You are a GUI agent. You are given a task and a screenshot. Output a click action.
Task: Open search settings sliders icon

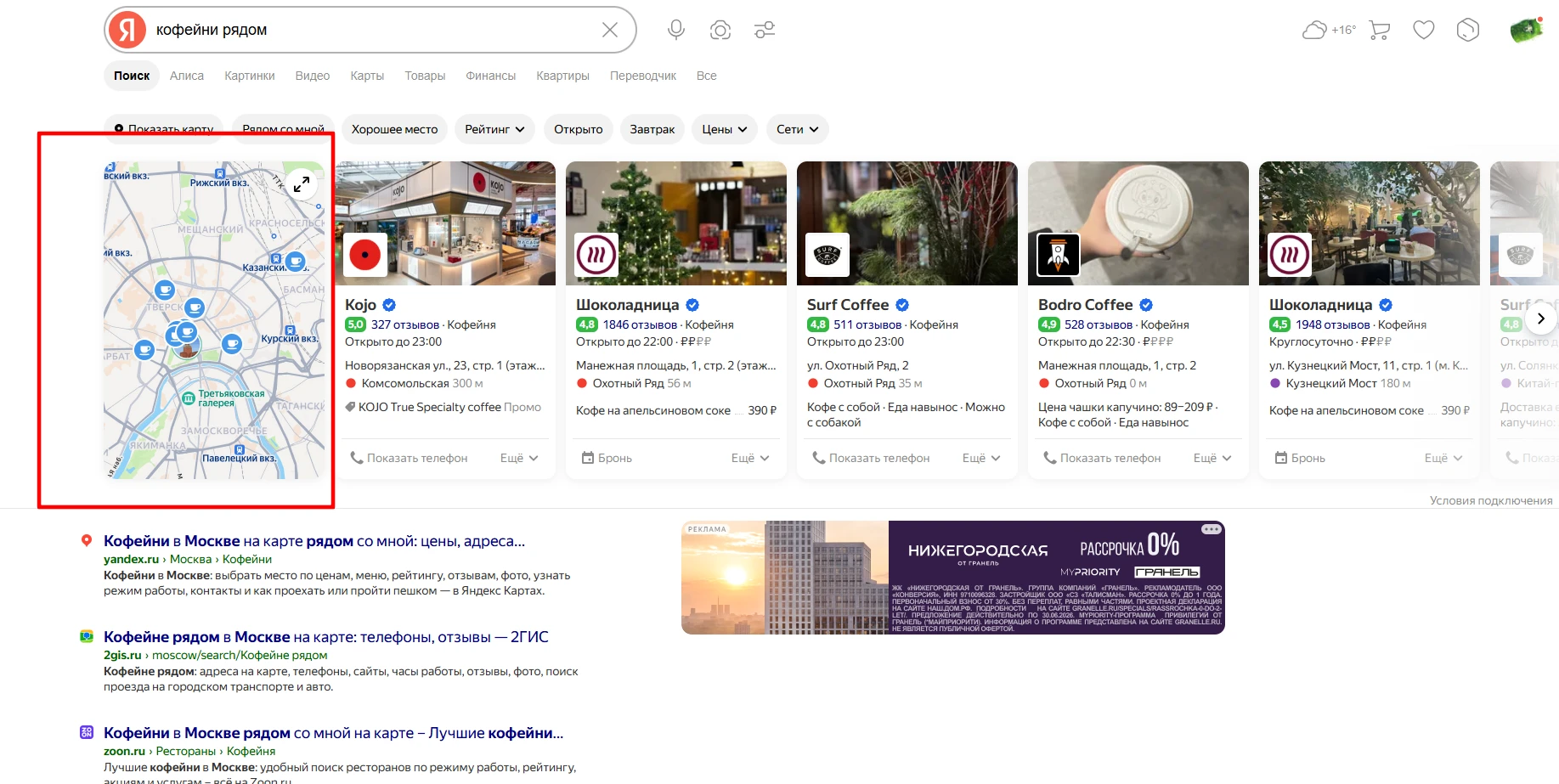[x=765, y=30]
